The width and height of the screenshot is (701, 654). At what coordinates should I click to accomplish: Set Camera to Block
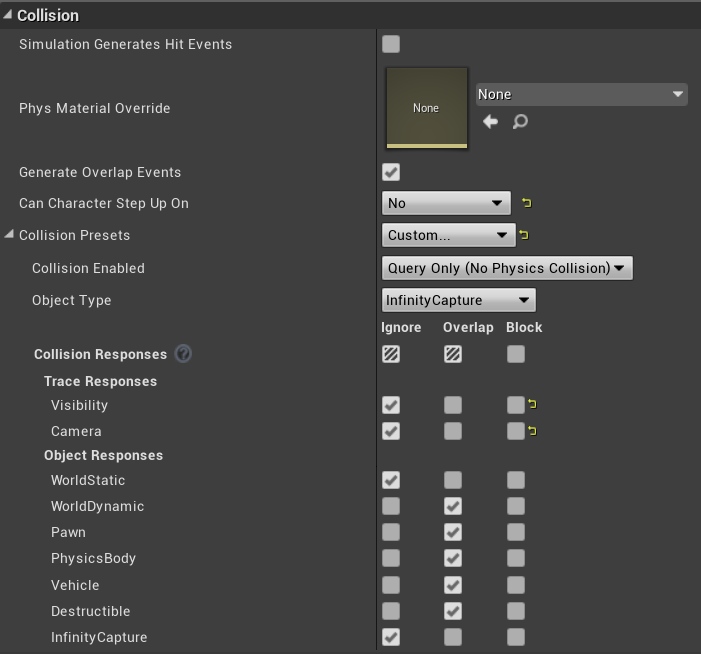(516, 431)
